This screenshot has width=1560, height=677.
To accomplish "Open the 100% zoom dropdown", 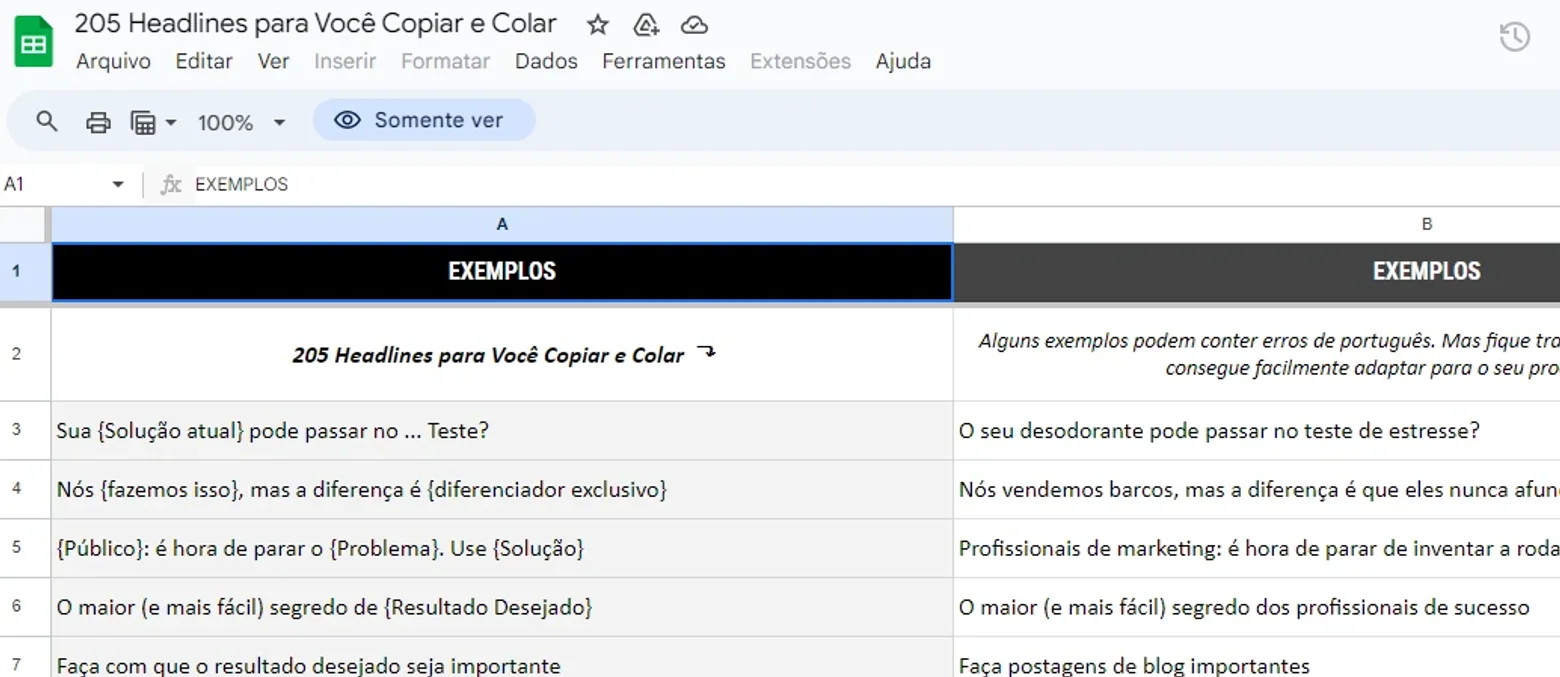I will coord(241,123).
